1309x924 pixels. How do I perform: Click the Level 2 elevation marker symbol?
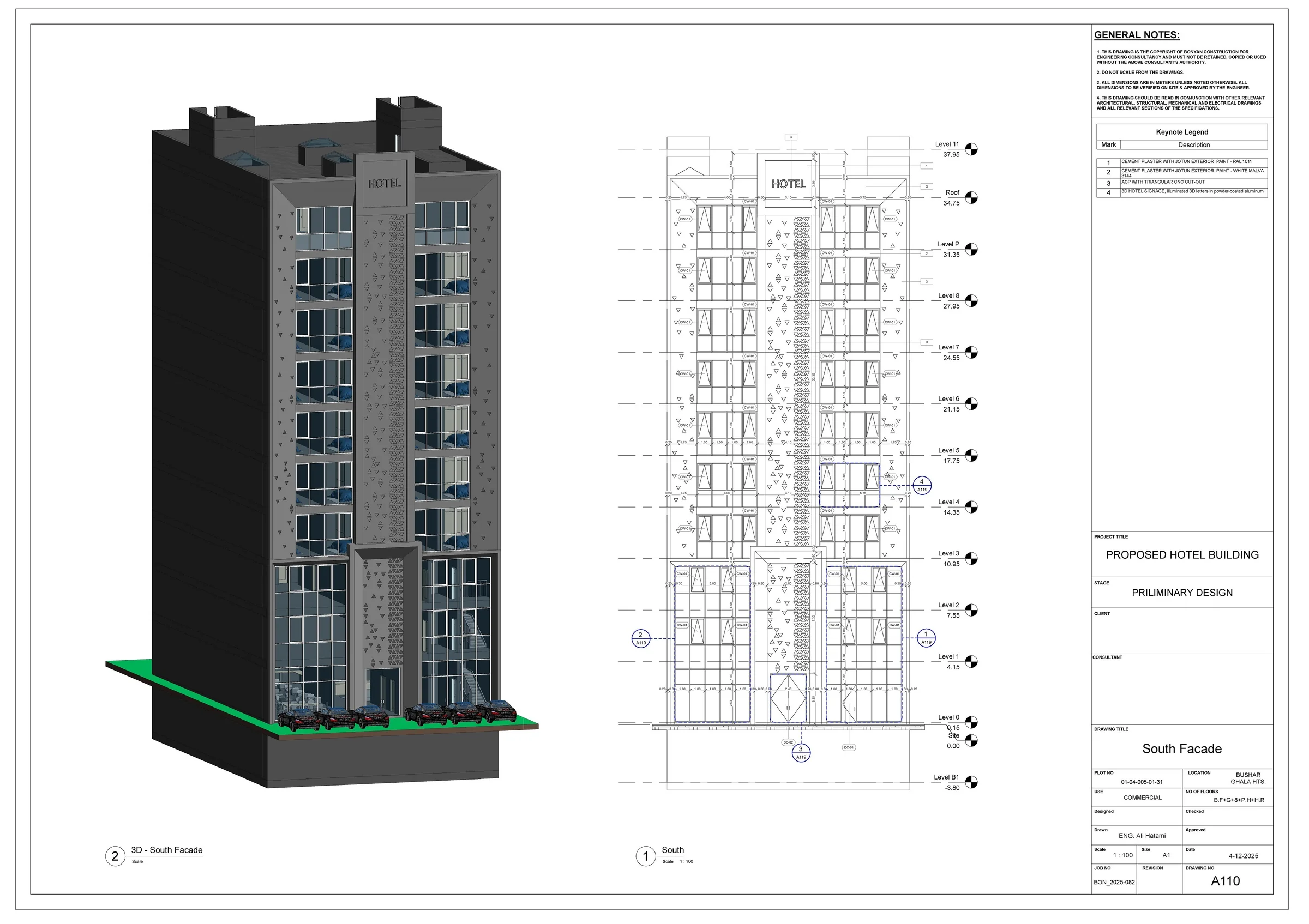(971, 610)
